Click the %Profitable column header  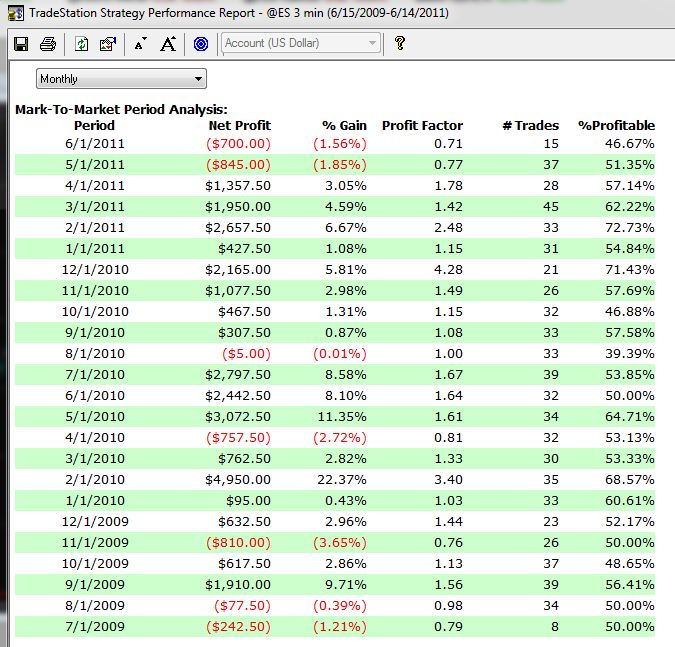[x=616, y=126]
